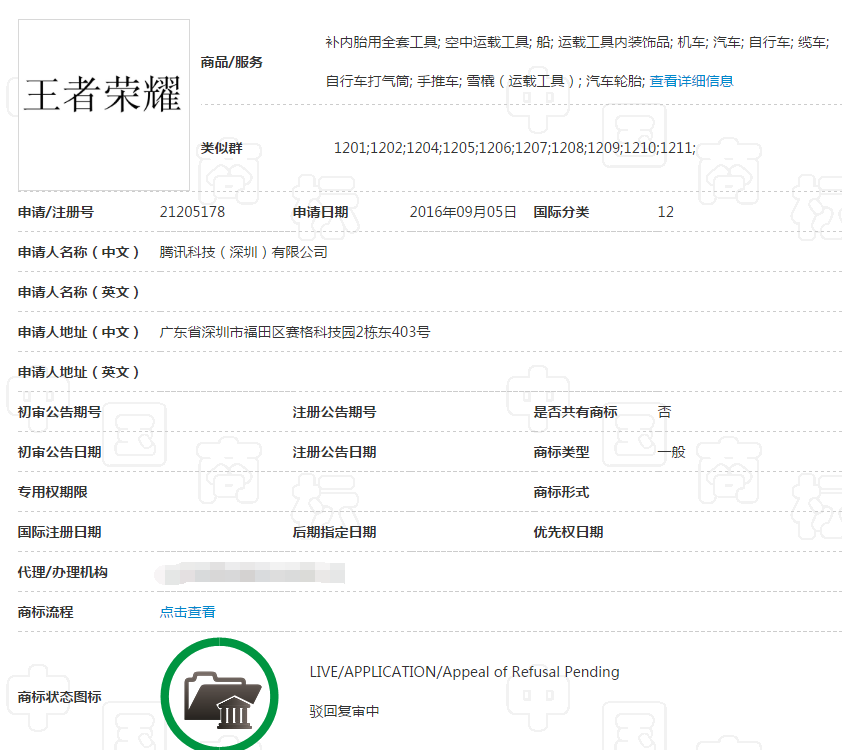This screenshot has width=842, height=750.
Task: Select the 是否共有商标 value 否
Action: click(x=664, y=412)
